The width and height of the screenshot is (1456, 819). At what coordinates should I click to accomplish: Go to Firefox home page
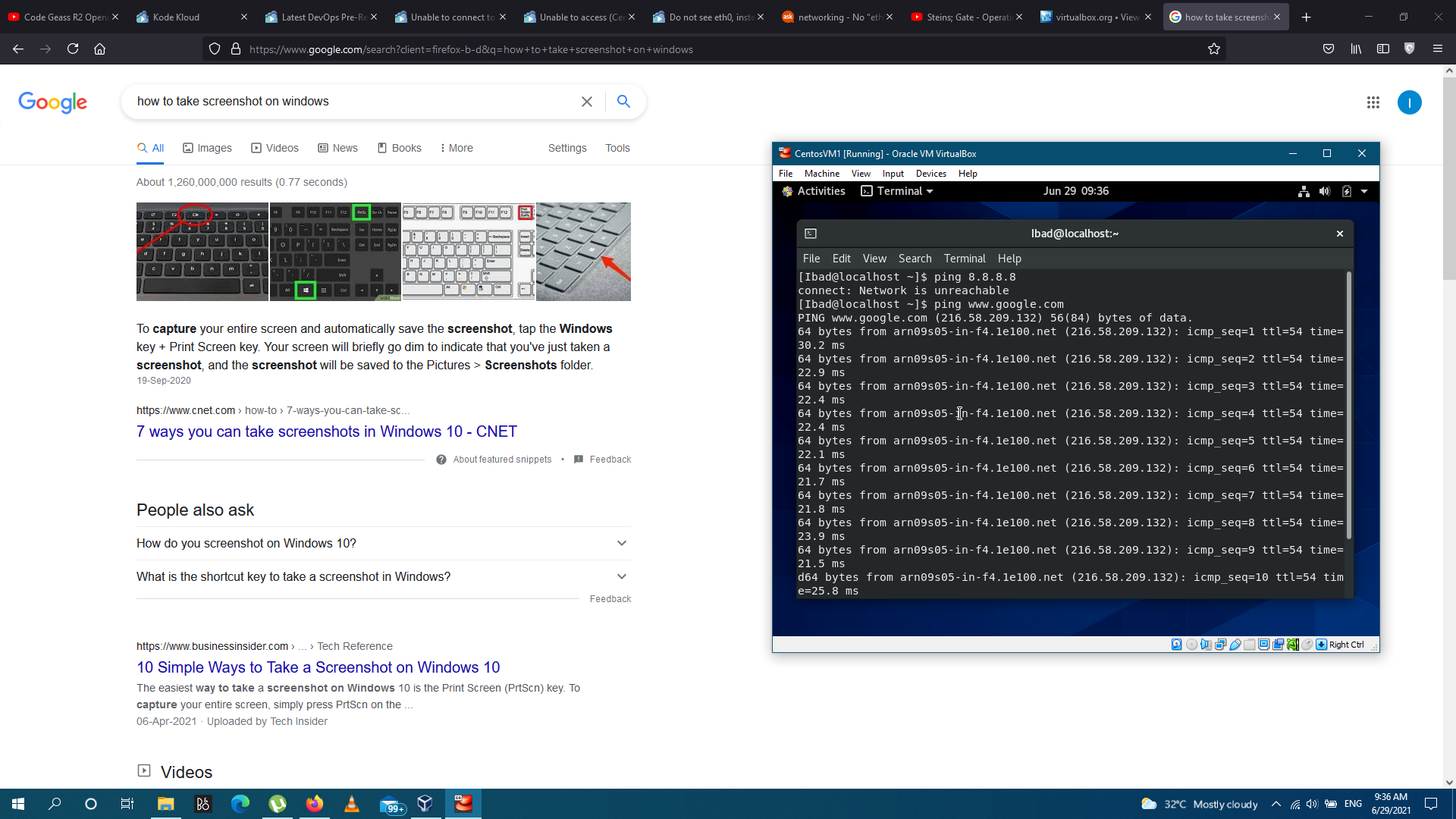coord(99,49)
